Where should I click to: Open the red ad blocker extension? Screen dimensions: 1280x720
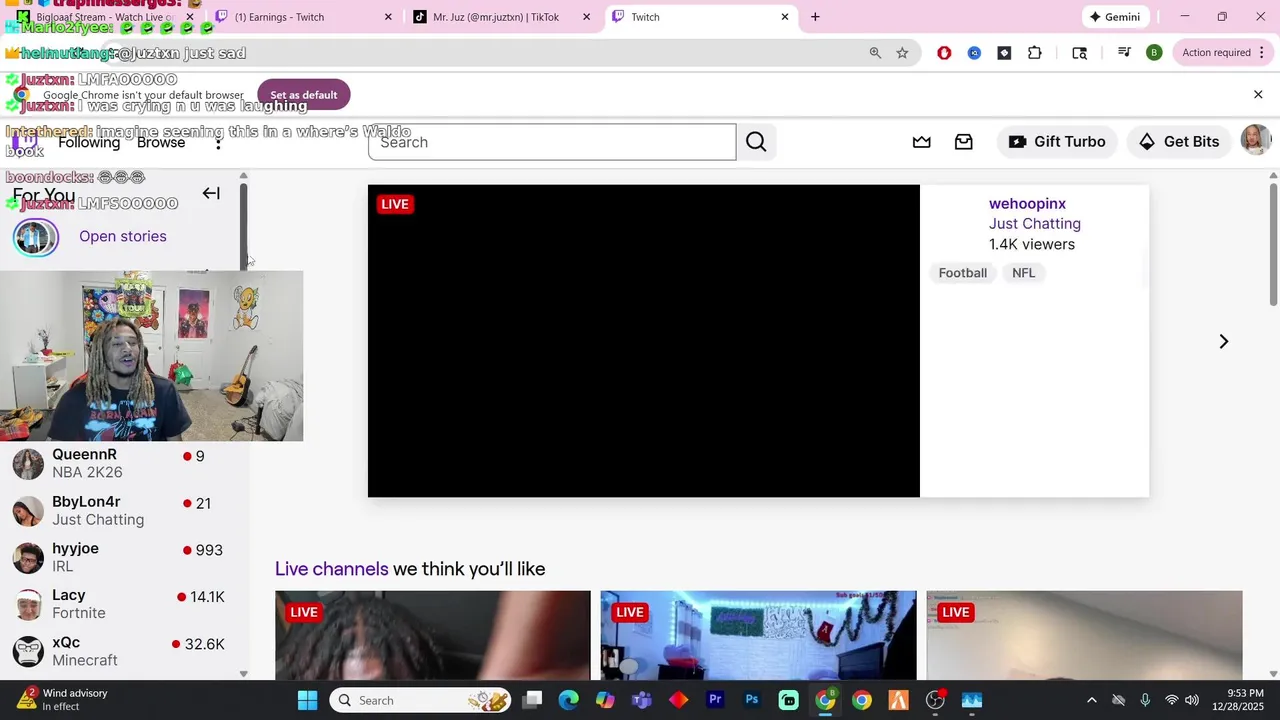pyautogui.click(x=944, y=53)
